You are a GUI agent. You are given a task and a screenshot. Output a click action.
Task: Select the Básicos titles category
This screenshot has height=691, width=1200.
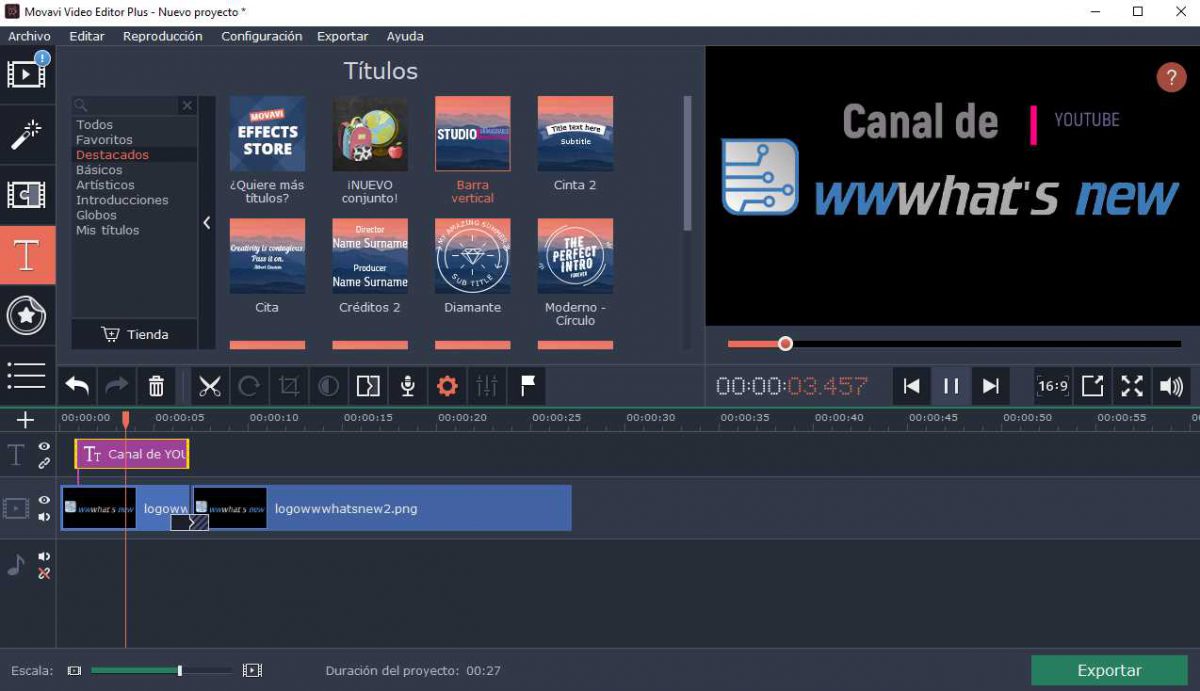coord(99,170)
